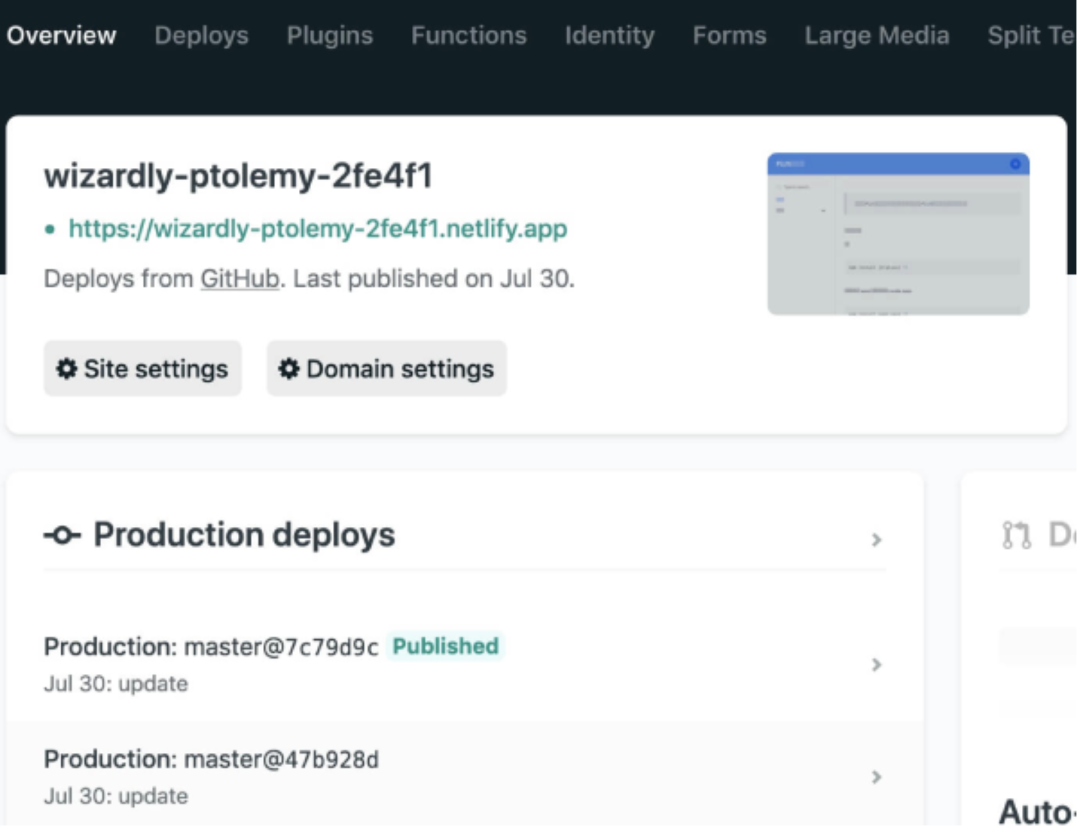Switch to the Deploys tab
Screen dimensions: 1080x835
[201, 36]
